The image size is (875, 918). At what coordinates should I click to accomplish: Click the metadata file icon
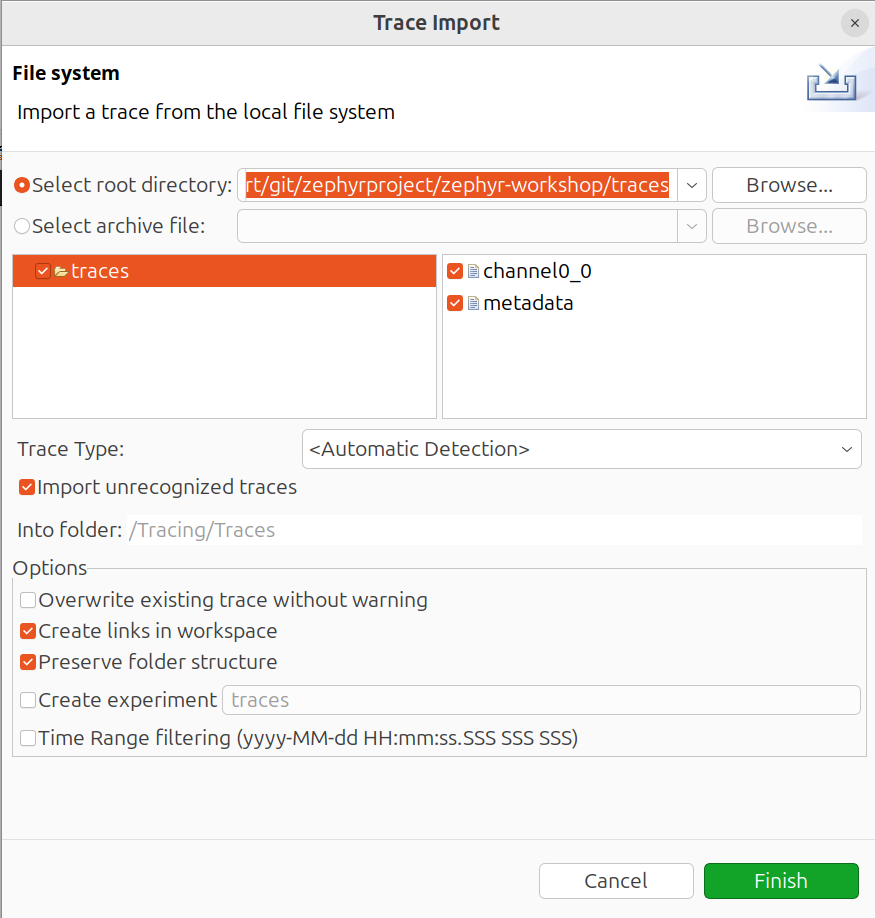click(473, 303)
